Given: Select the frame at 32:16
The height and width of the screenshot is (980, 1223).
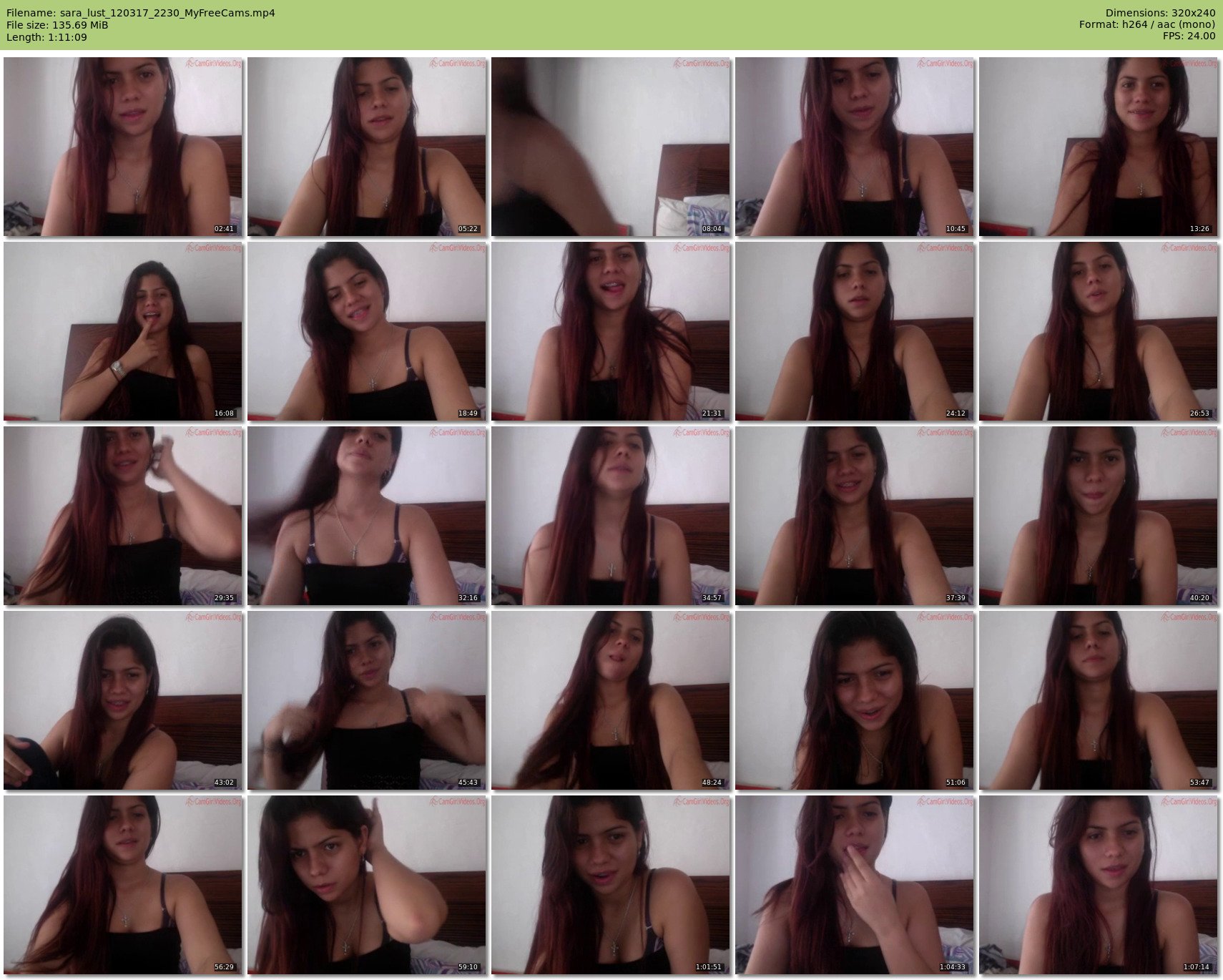Looking at the screenshot, I should pyautogui.click(x=366, y=516).
